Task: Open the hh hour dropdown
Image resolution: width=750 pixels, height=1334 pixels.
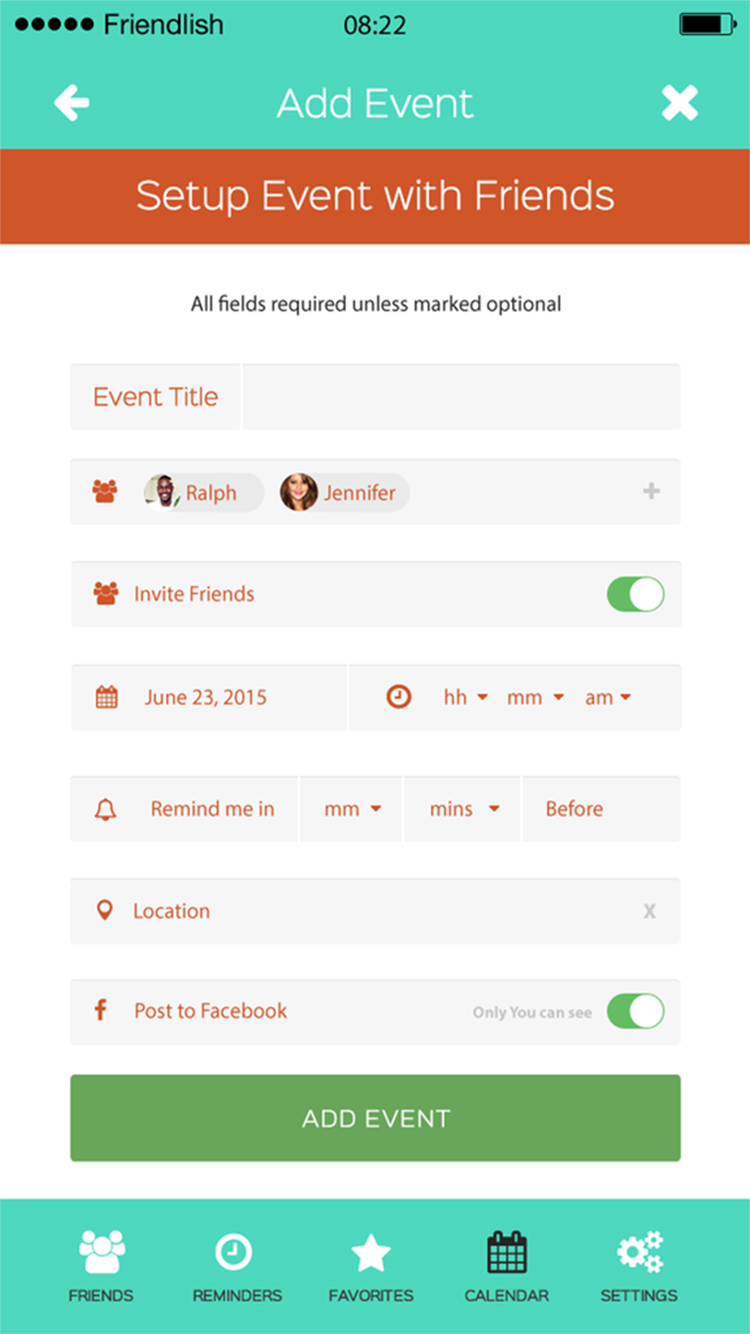Action: point(465,697)
